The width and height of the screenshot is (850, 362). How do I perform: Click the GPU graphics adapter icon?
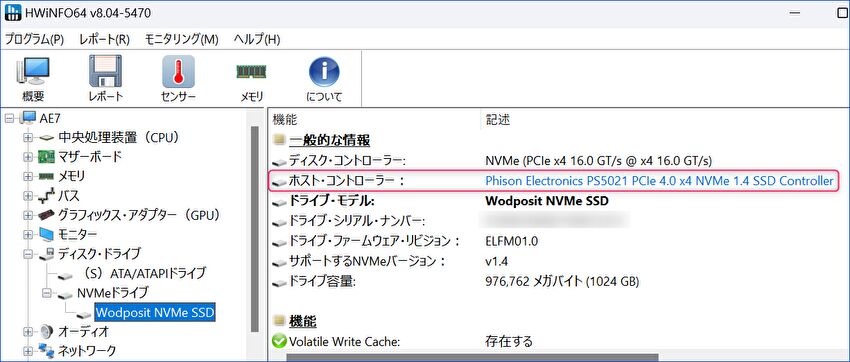coord(46,215)
